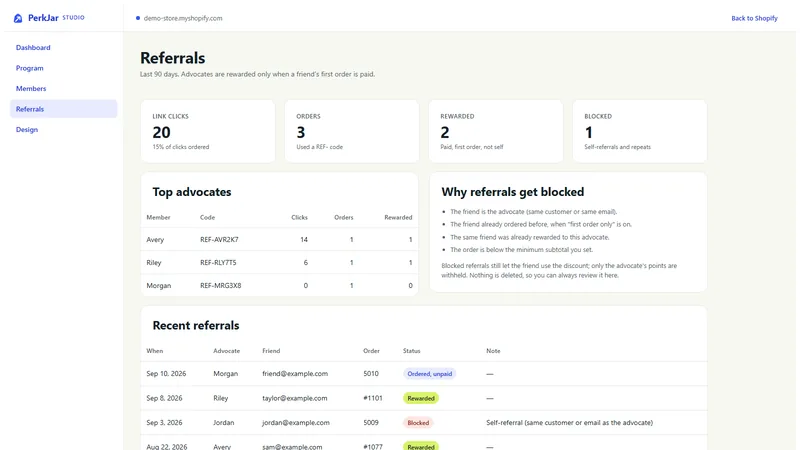Image resolution: width=800 pixels, height=450 pixels.
Task: Click the PerkJar logo icon
Action: pyautogui.click(x=18, y=18)
